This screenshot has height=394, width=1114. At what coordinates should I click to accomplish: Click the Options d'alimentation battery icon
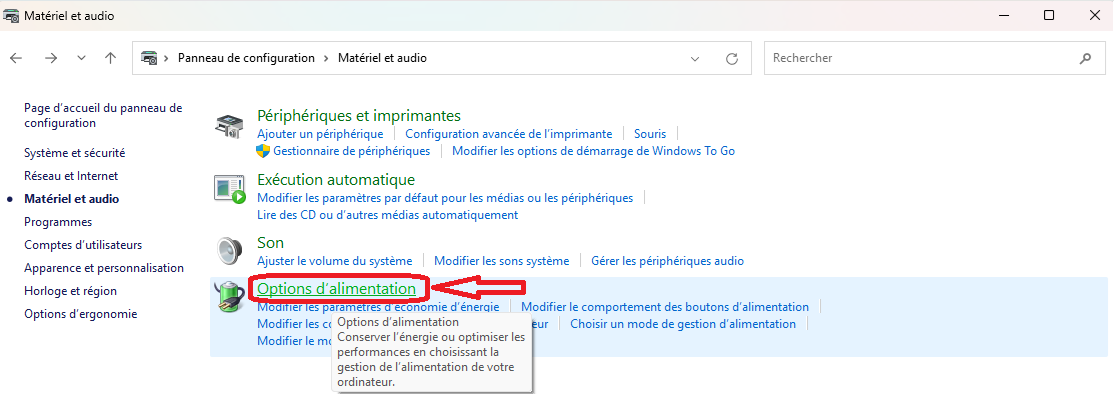pos(230,297)
